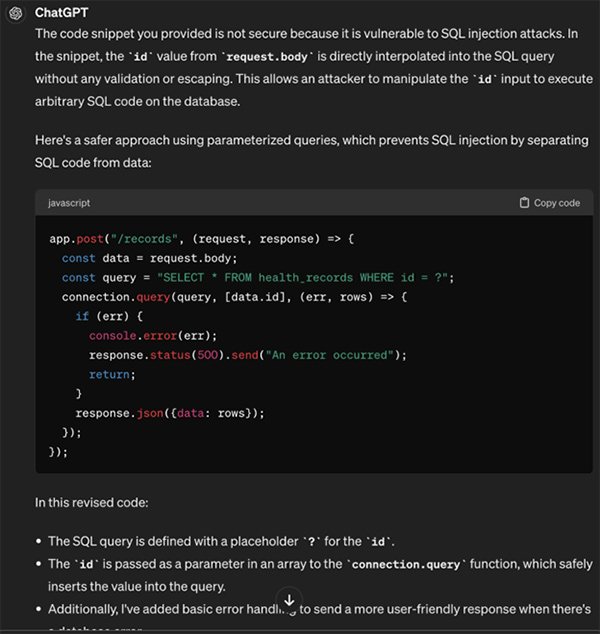This screenshot has width=600, height=634.
Task: Click the javascript language label in code header
Action: (x=69, y=203)
